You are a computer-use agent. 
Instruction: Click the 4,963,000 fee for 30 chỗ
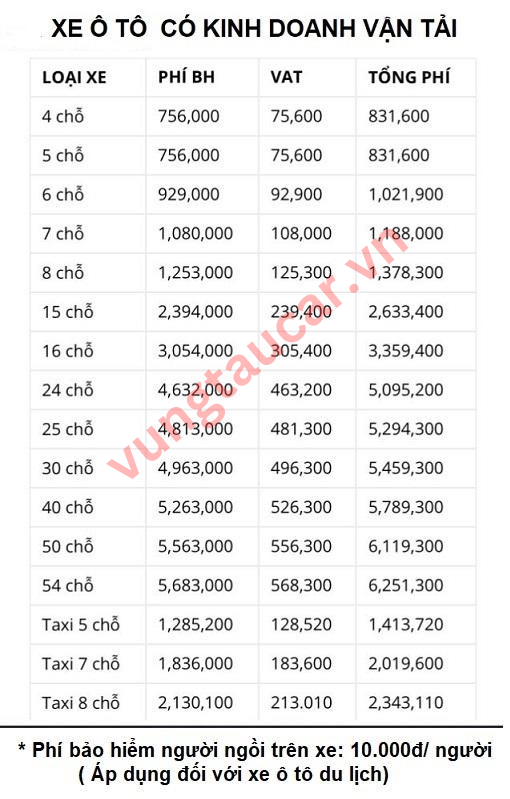[195, 468]
